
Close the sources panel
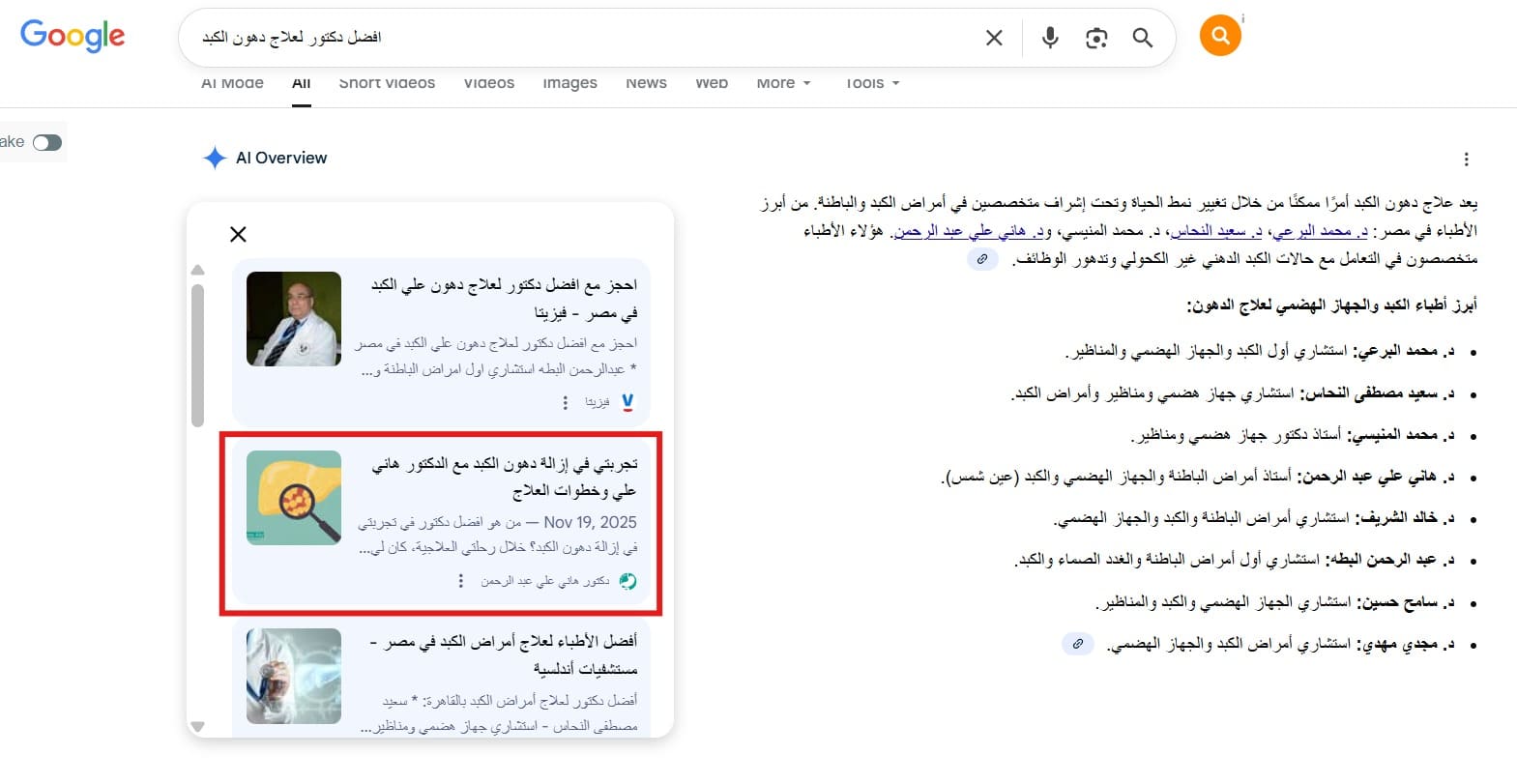coord(238,234)
